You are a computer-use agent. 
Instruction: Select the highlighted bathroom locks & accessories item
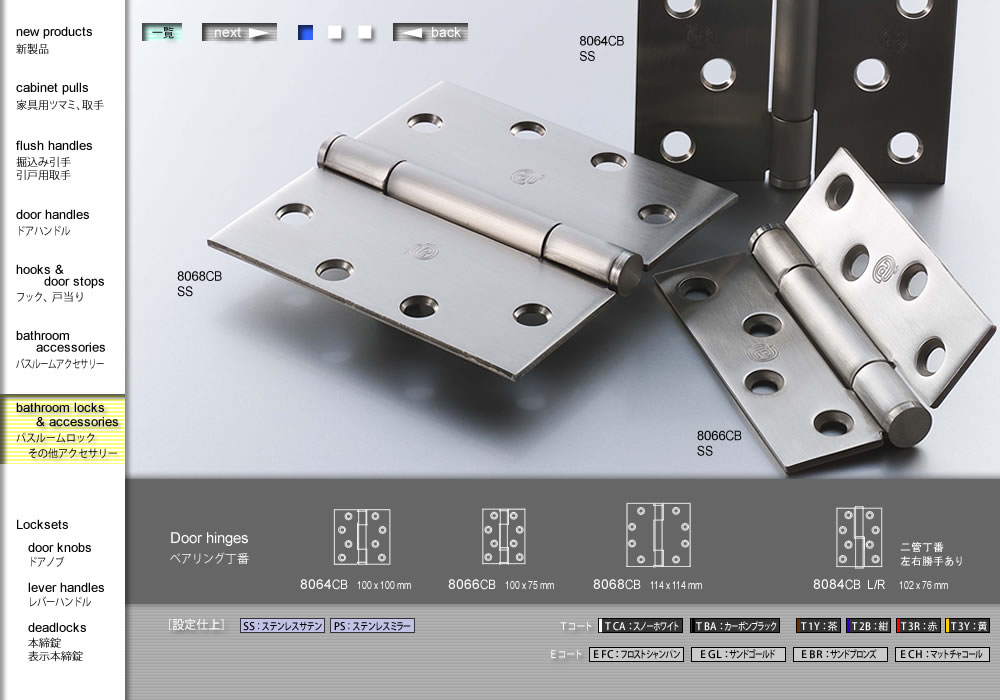click(x=66, y=429)
